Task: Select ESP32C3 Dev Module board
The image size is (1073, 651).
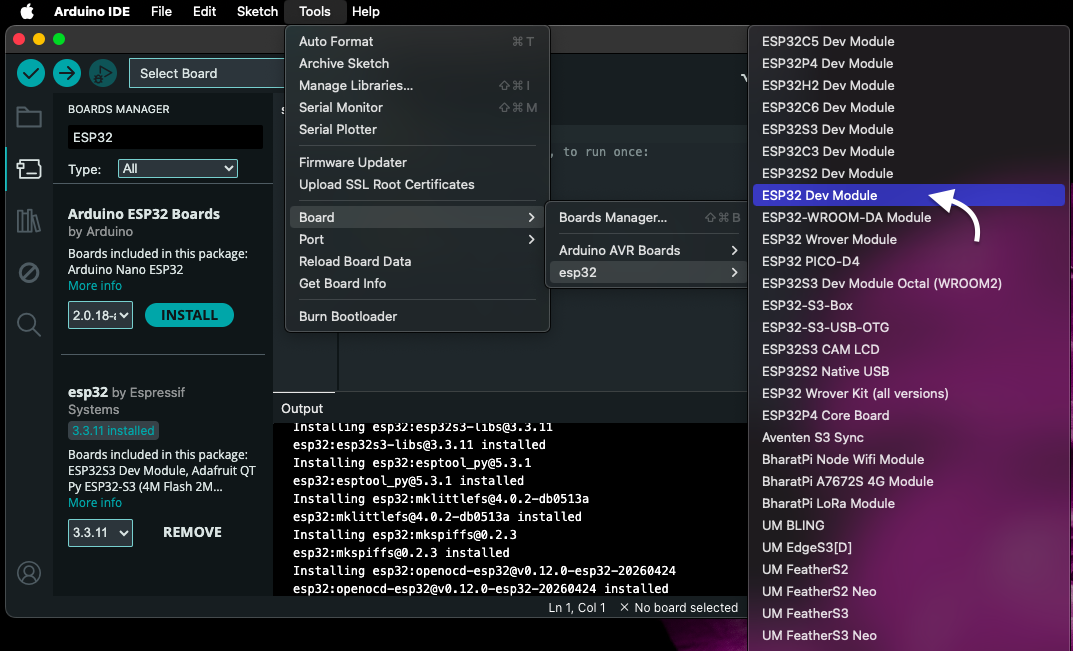Action: tap(909, 151)
